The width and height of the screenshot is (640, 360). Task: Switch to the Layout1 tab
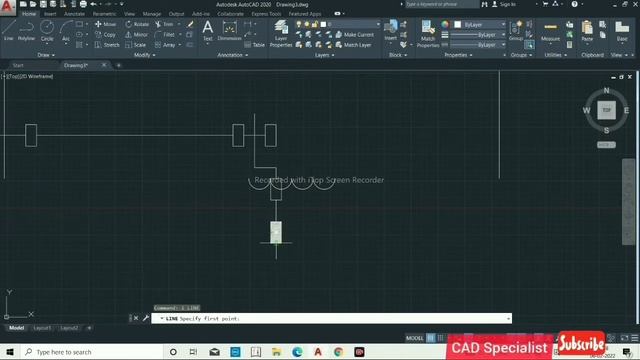[42, 328]
